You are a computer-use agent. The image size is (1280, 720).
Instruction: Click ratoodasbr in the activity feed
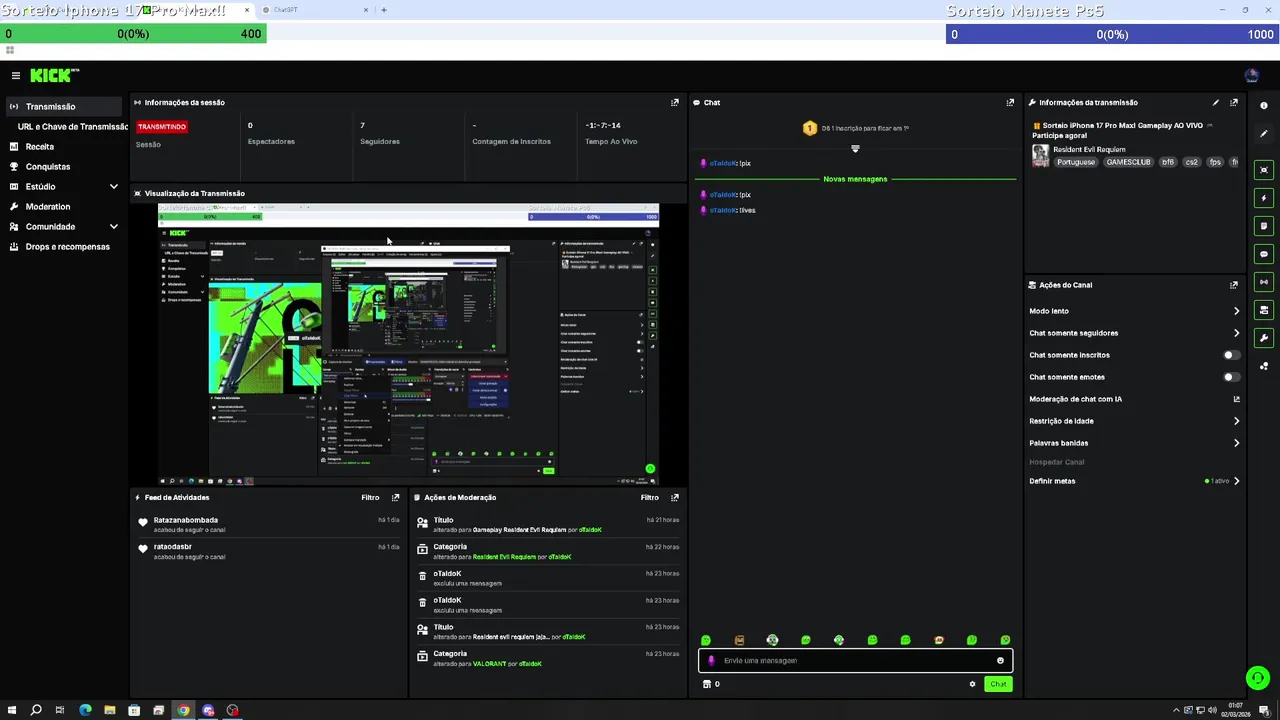[x=172, y=547]
